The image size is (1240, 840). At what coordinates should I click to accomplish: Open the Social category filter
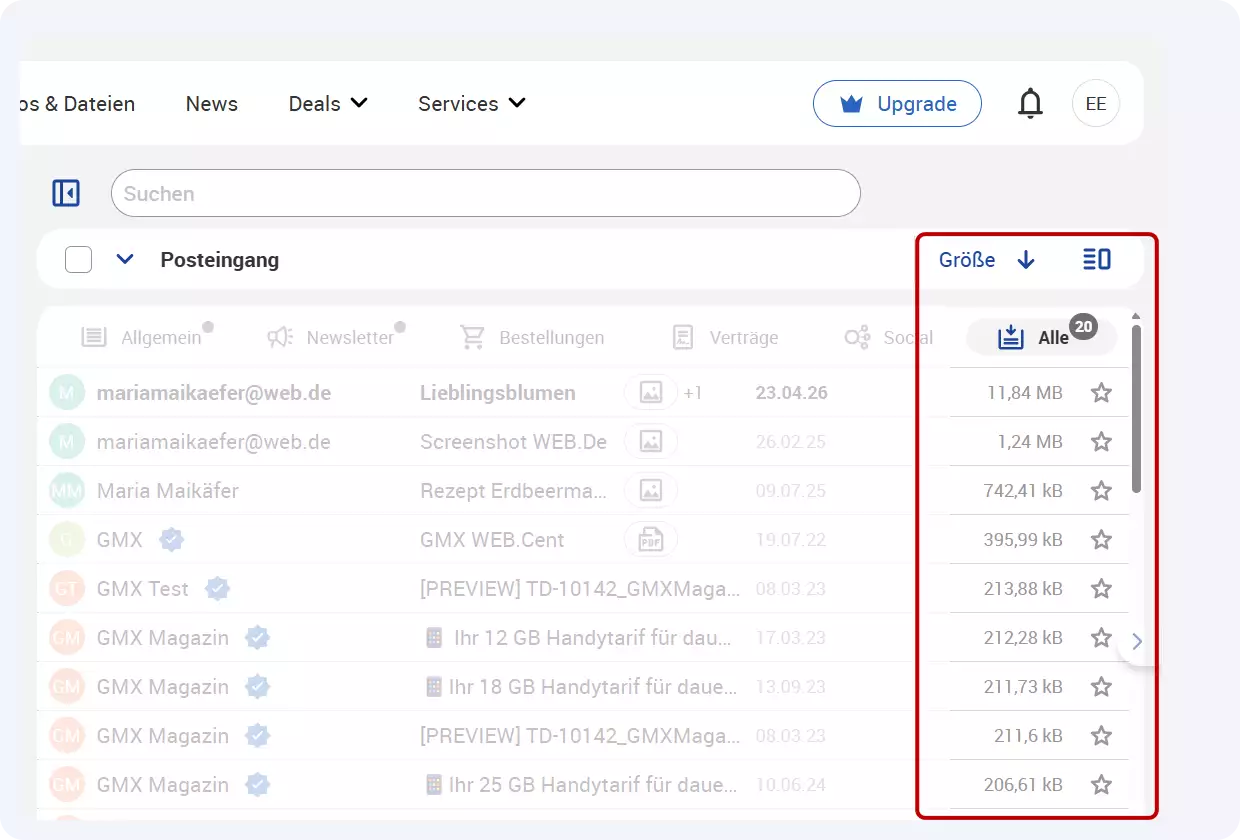pos(856,337)
